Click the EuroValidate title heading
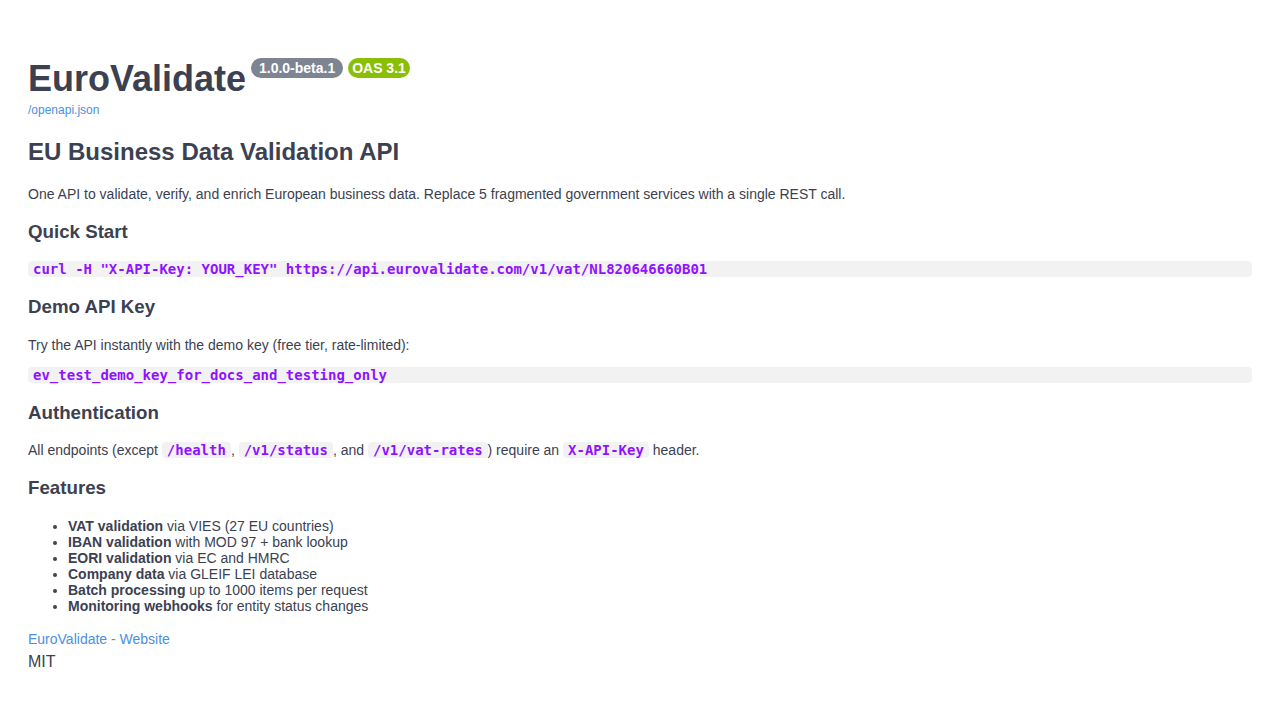Viewport: 1280px width, 720px height. click(137, 78)
